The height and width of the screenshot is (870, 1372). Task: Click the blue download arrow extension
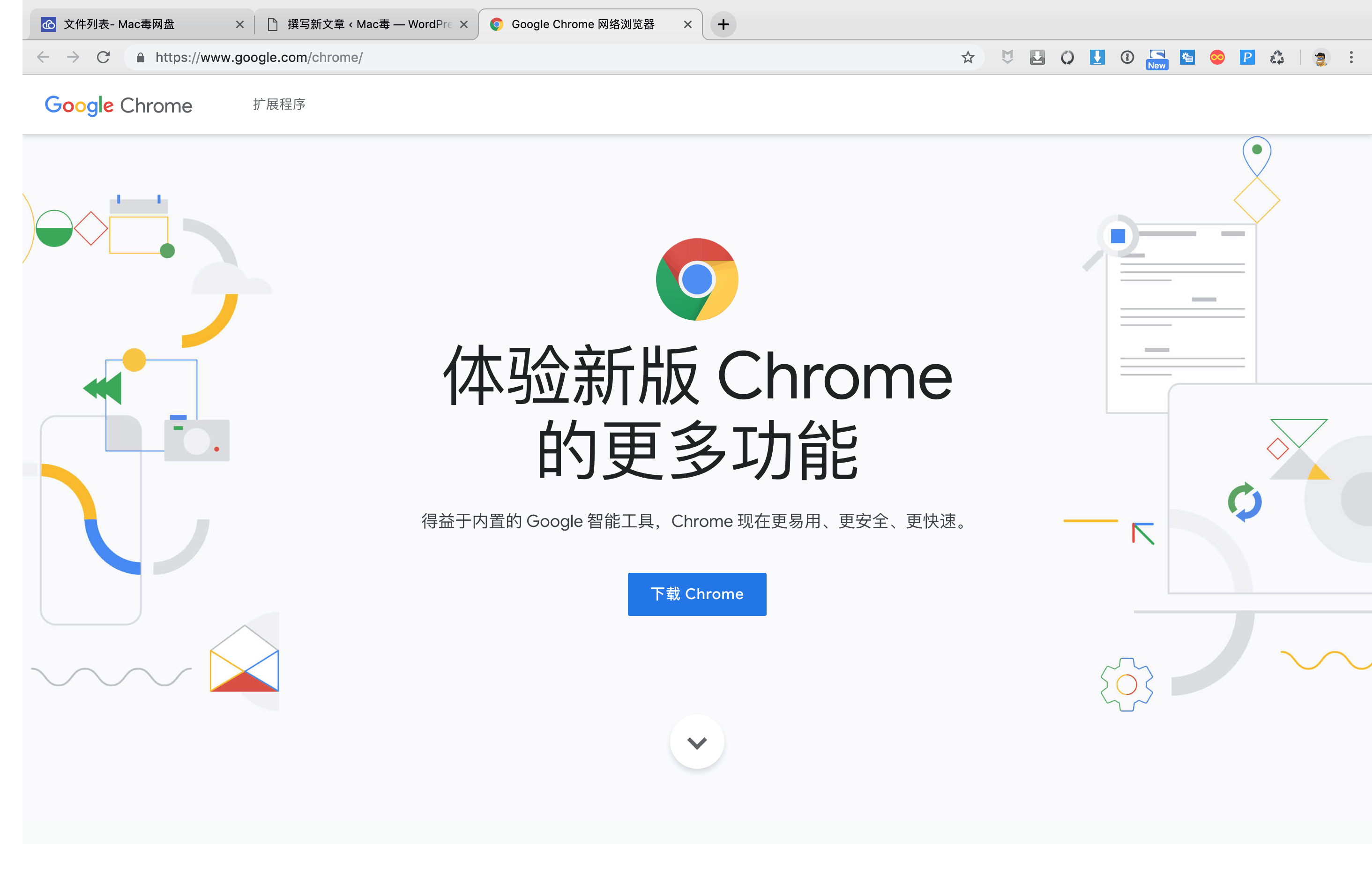click(x=1097, y=57)
